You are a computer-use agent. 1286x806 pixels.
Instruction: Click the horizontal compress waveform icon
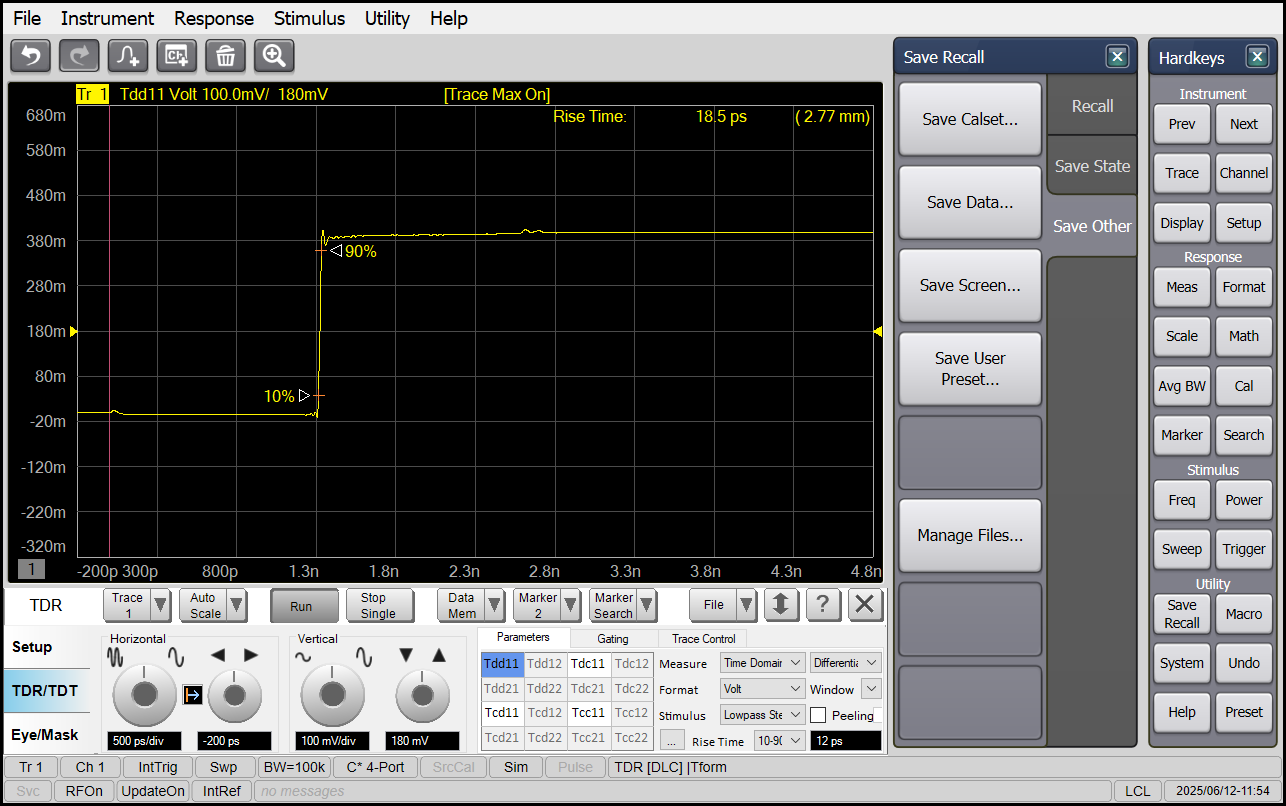coord(117,657)
